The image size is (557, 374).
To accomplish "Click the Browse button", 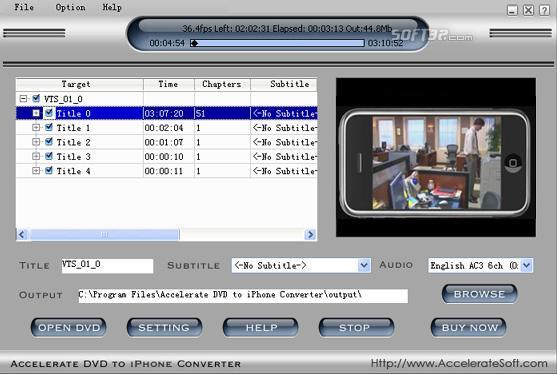I will pyautogui.click(x=480, y=294).
